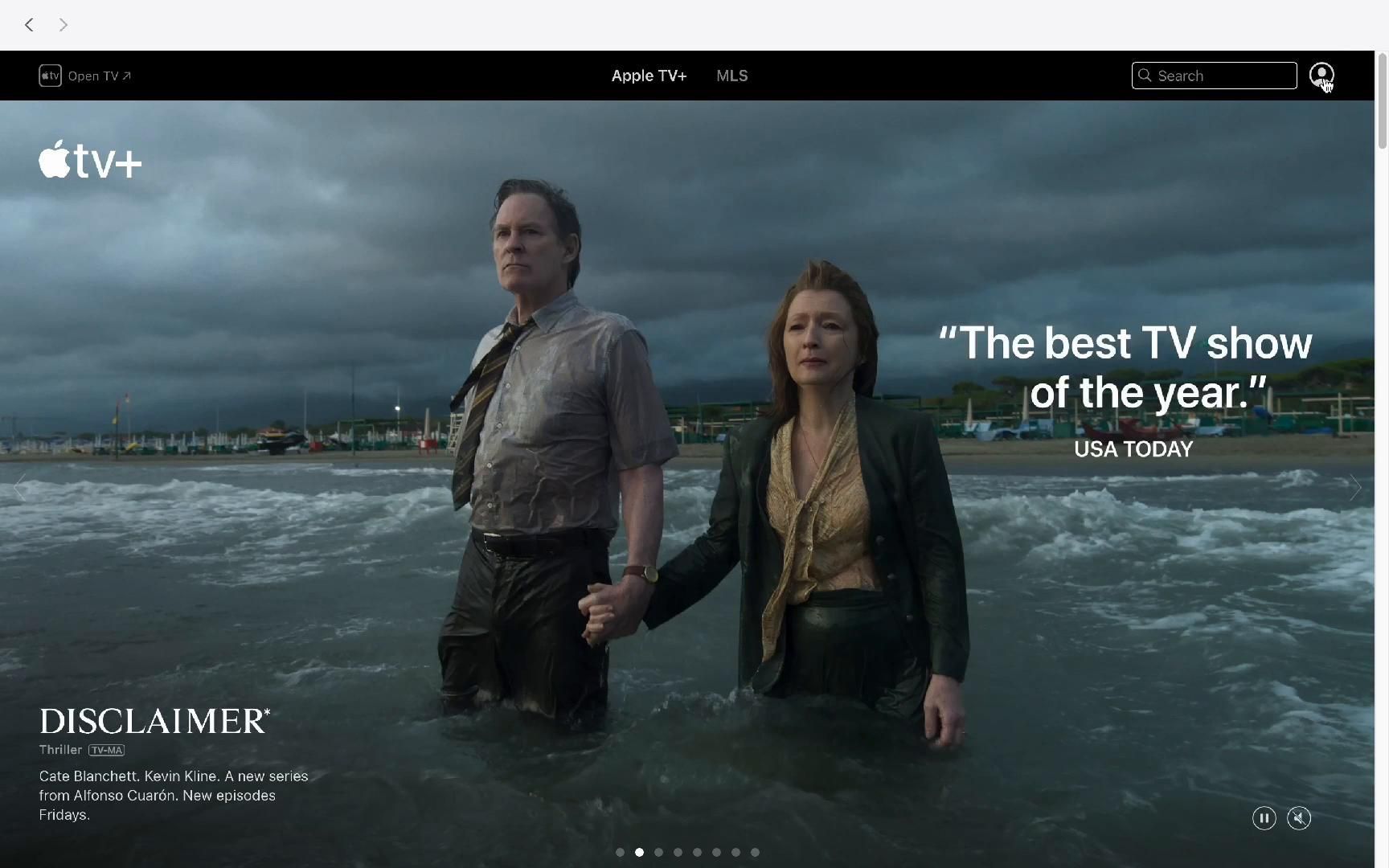Select the first carousel page dot

click(x=620, y=852)
